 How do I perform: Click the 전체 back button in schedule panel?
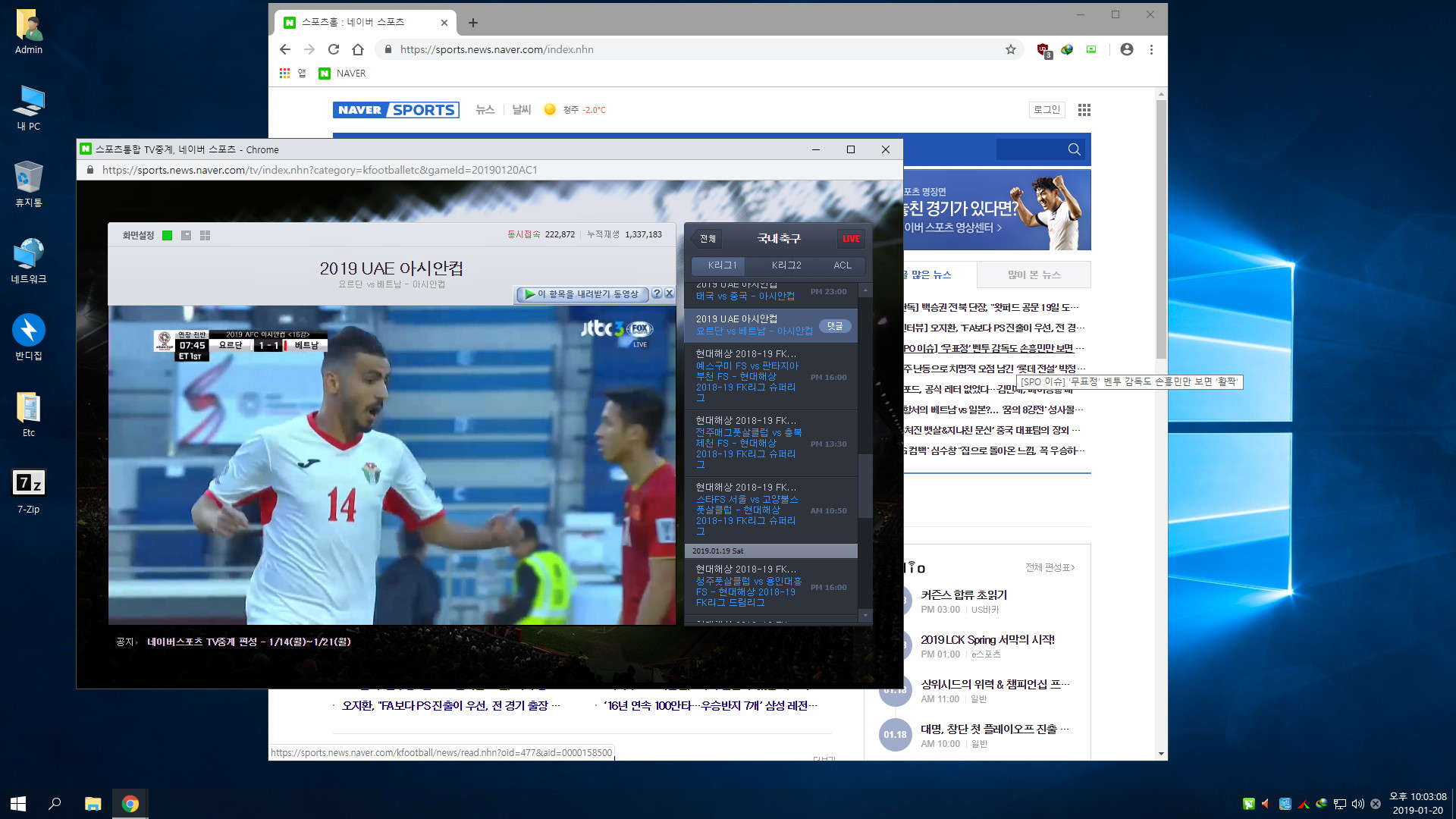tap(707, 239)
